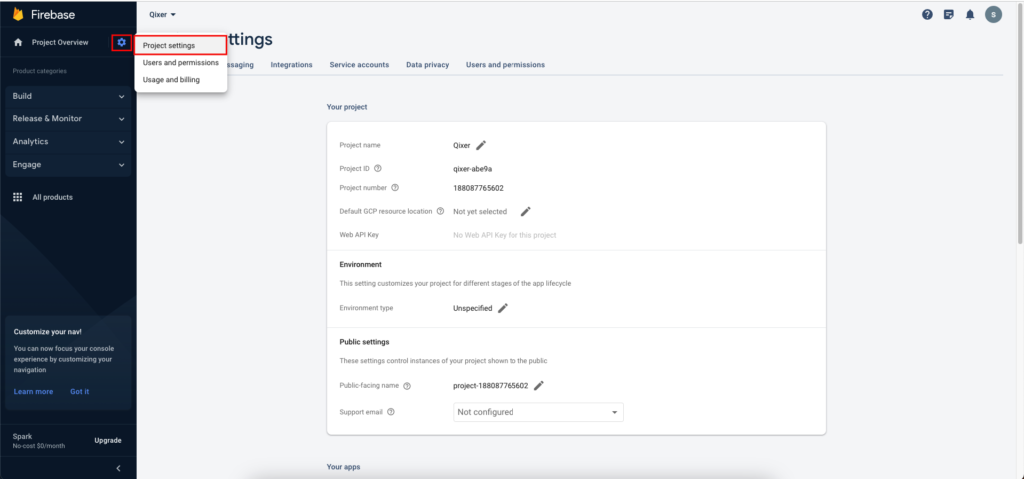Open the Support email dropdown

click(x=538, y=412)
